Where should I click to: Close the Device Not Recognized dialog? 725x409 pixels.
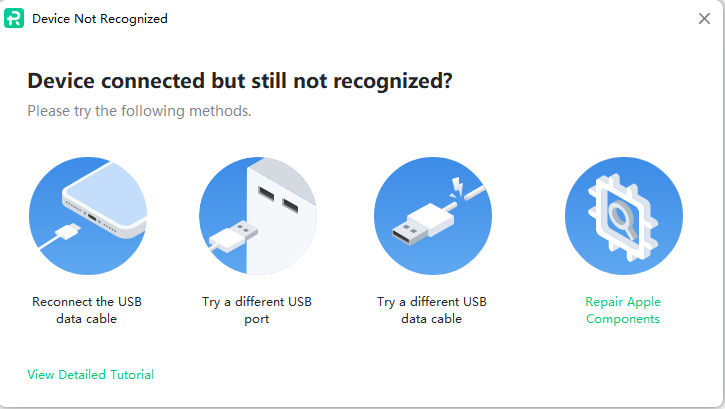704,18
